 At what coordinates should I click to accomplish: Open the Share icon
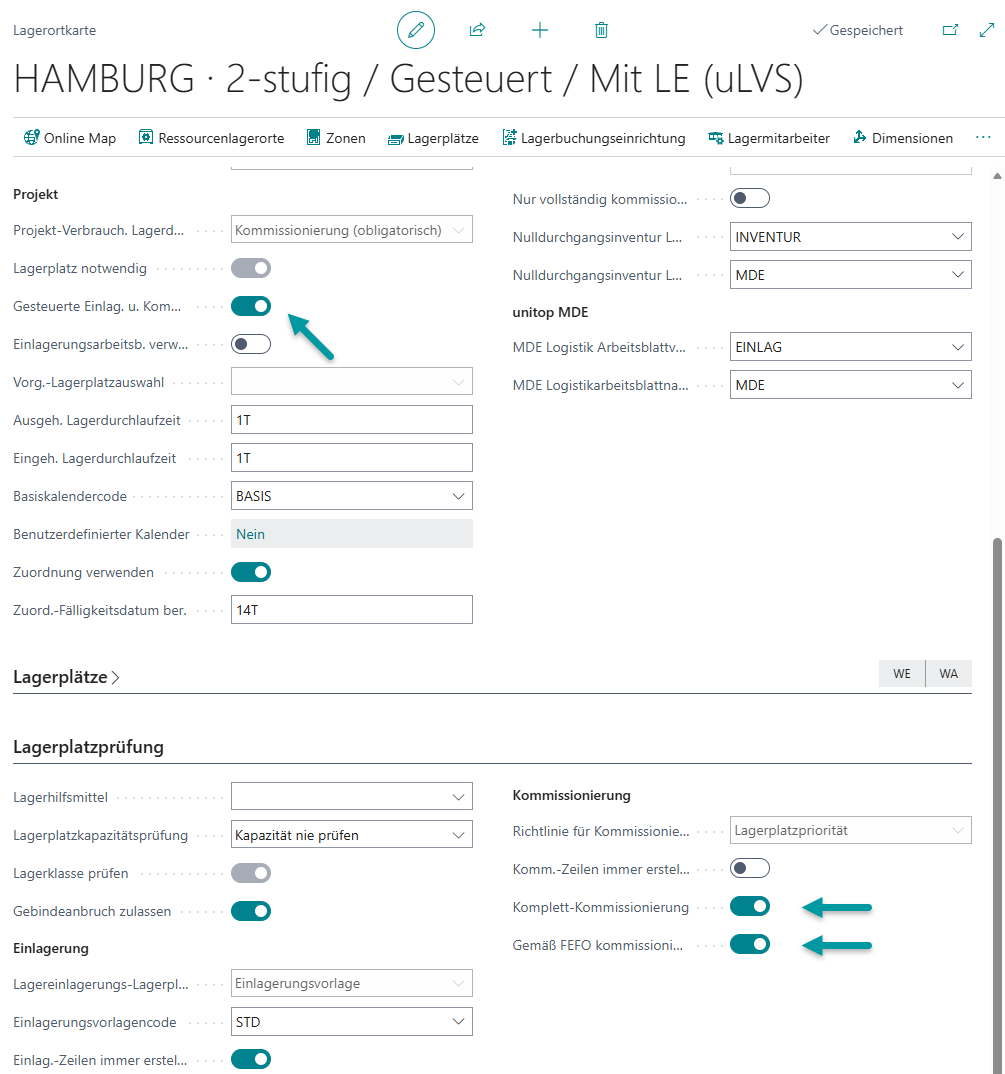click(477, 30)
